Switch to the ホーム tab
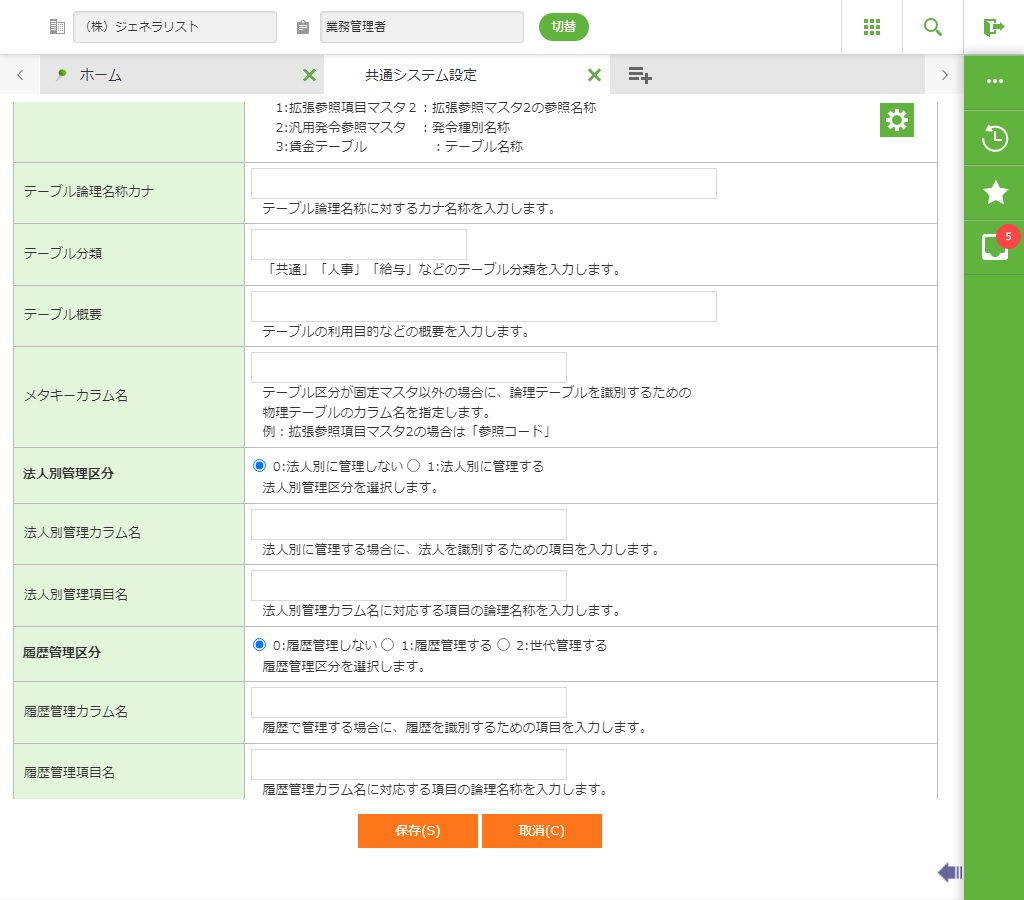The width and height of the screenshot is (1024, 900). [x=100, y=75]
